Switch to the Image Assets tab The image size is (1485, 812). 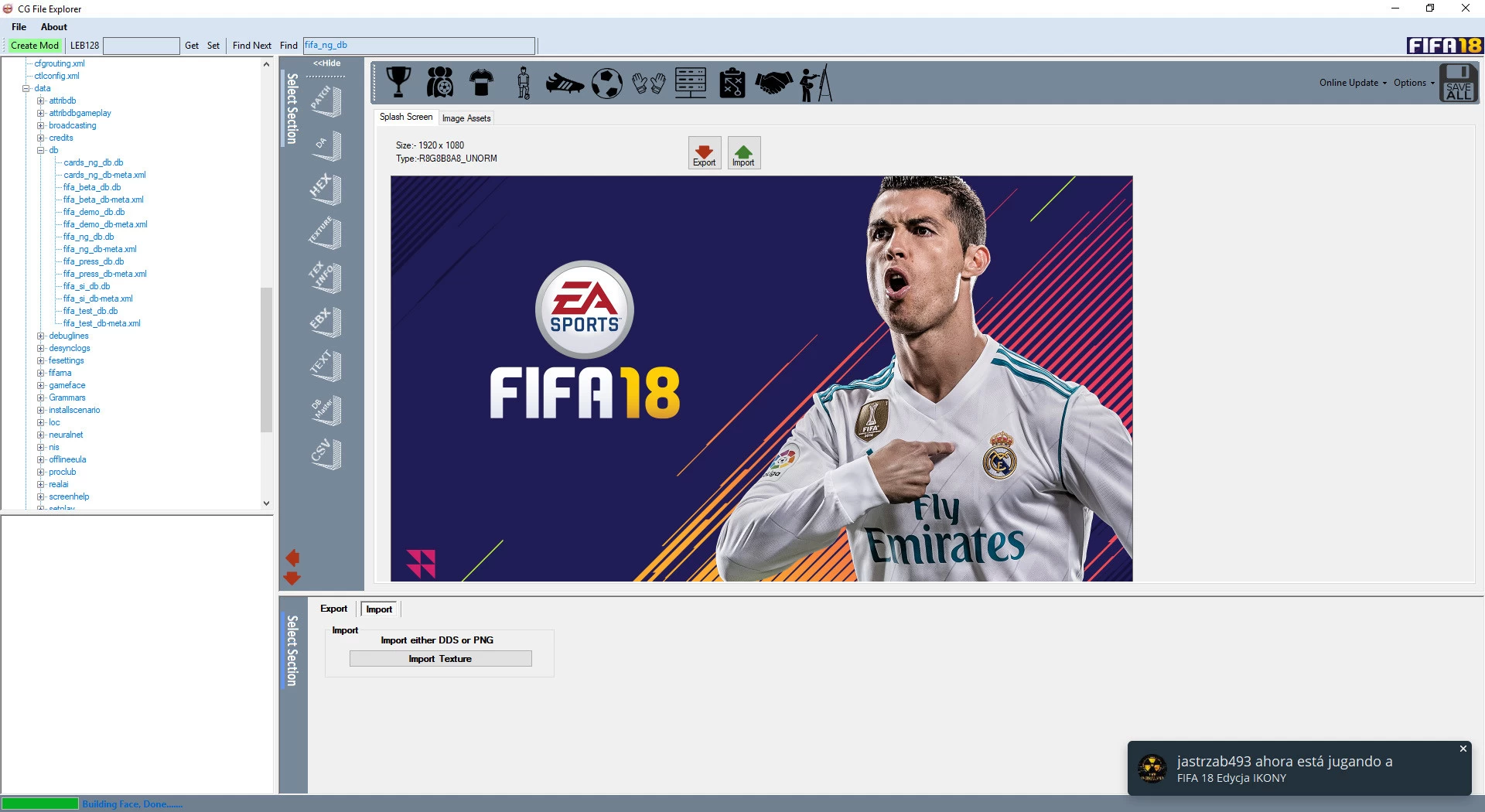[x=466, y=118]
